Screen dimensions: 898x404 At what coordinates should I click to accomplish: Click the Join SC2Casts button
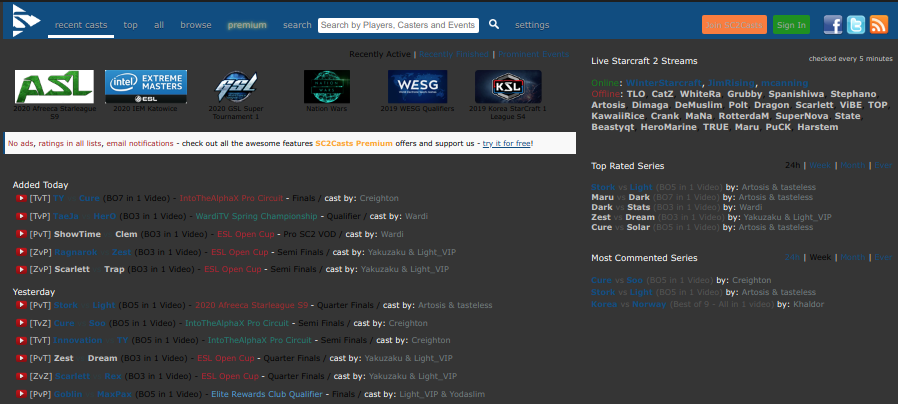click(x=734, y=25)
